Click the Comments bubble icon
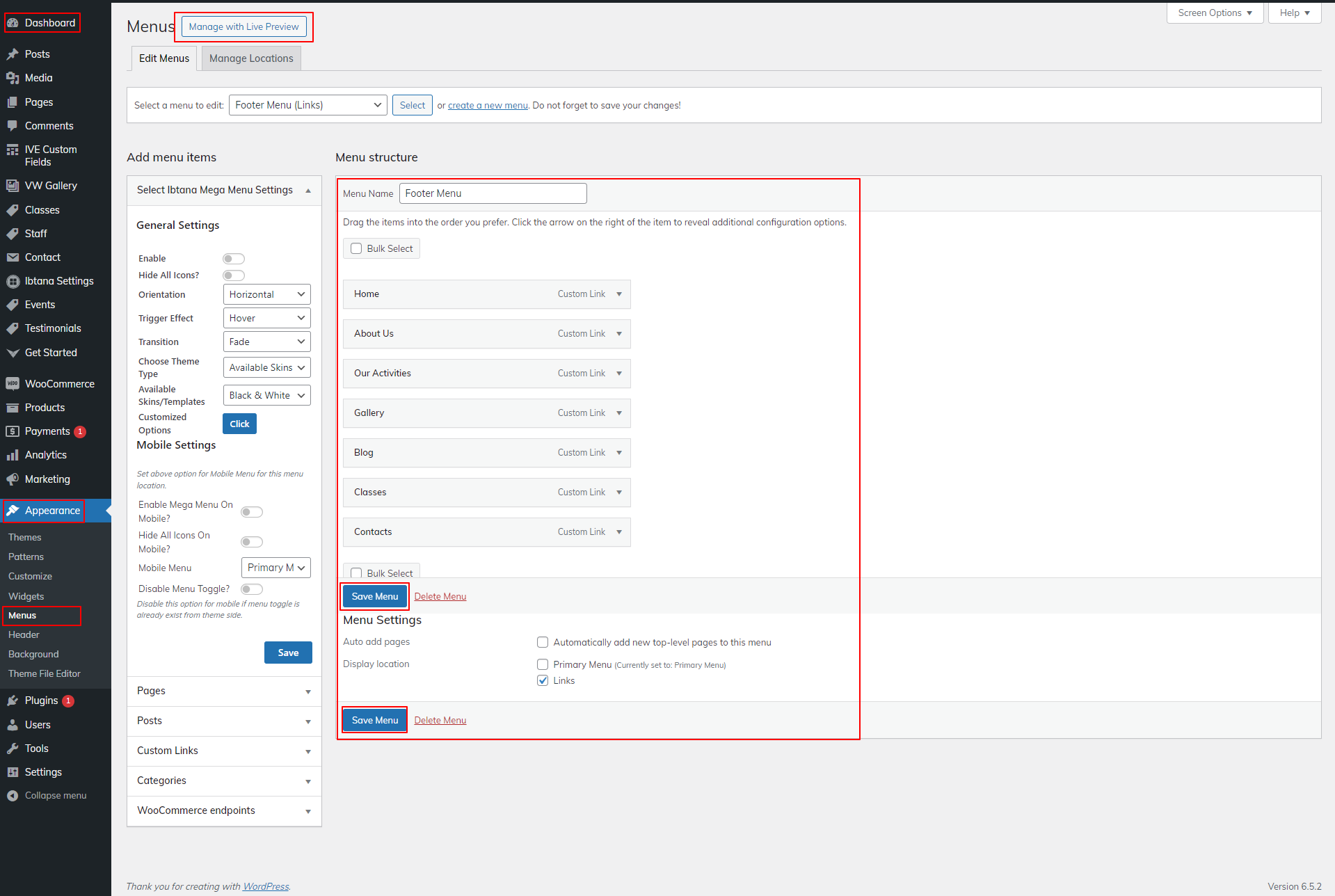 click(13, 126)
